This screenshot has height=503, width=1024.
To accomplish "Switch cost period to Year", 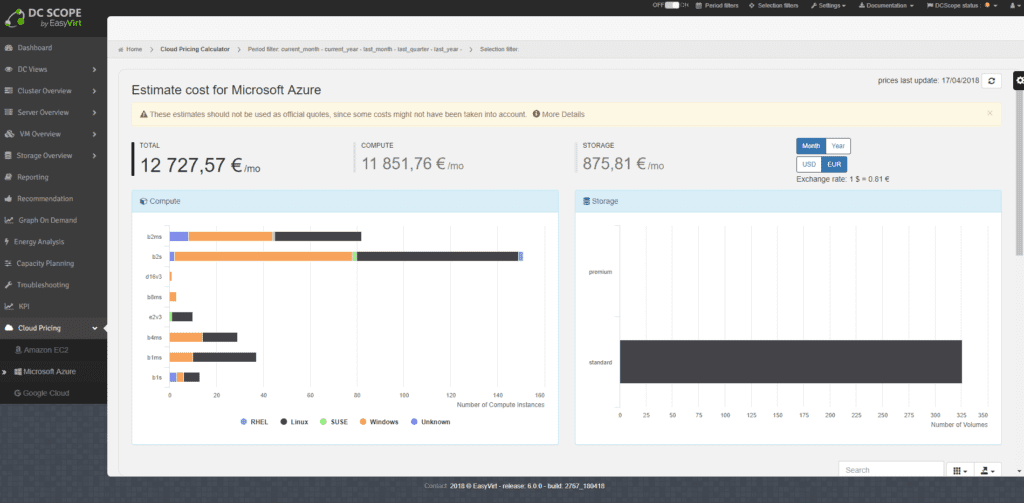I will tap(838, 146).
